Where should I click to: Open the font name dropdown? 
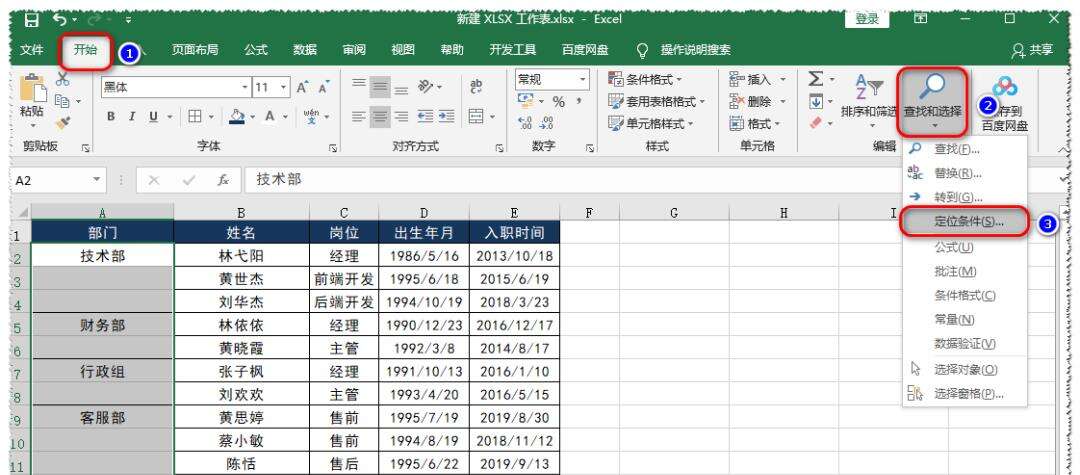(x=245, y=87)
